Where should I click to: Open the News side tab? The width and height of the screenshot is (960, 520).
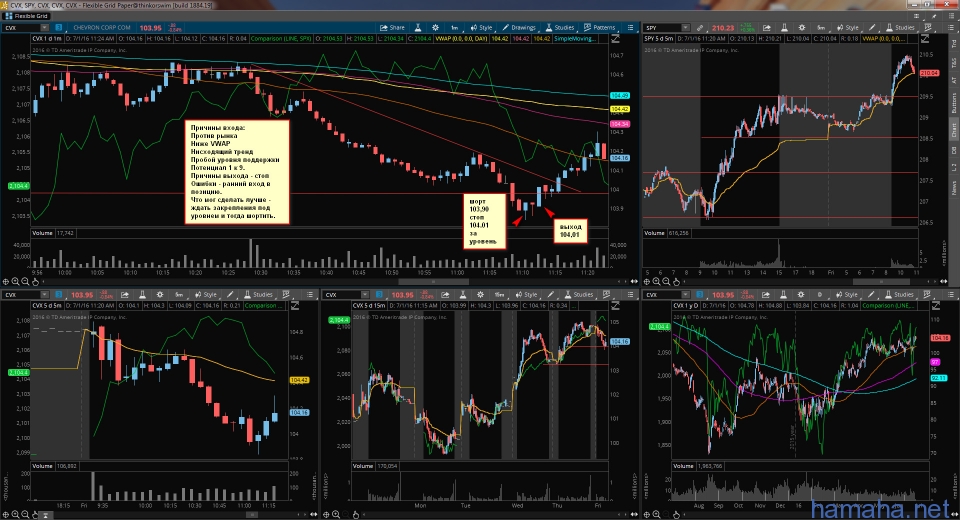[953, 187]
